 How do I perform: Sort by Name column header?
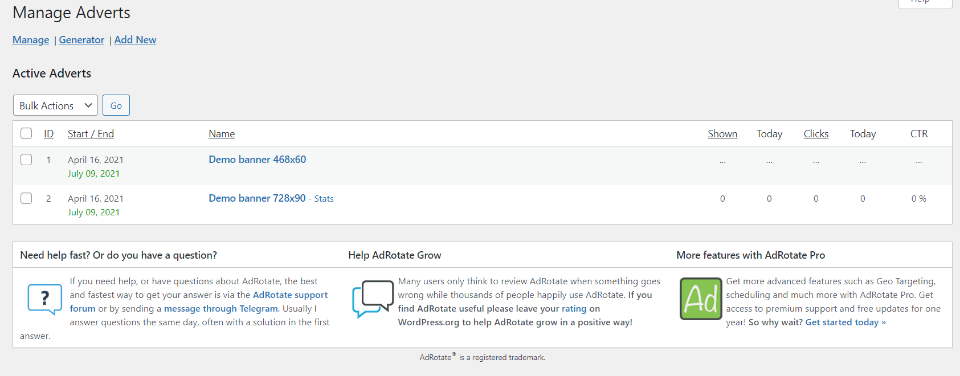point(222,133)
